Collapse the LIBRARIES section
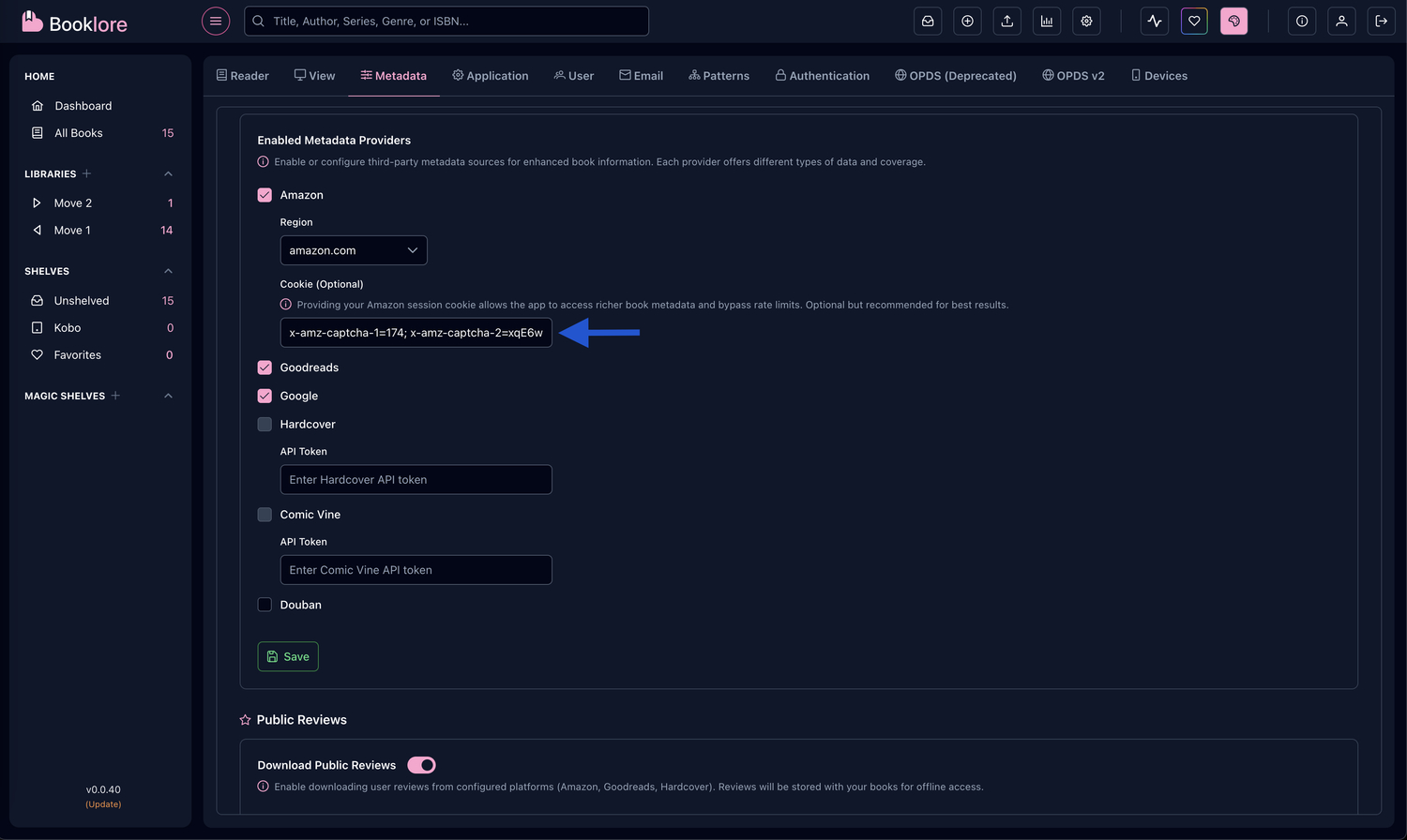This screenshot has height=840, width=1407. tap(167, 173)
